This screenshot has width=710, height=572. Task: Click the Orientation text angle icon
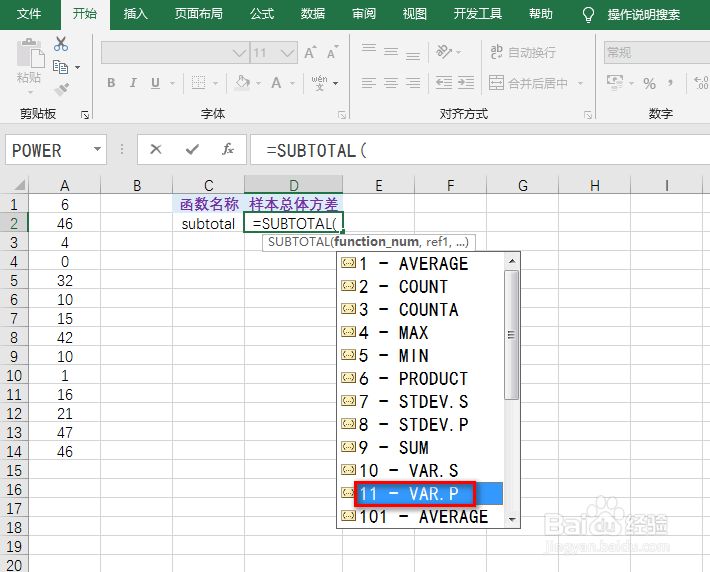444,52
